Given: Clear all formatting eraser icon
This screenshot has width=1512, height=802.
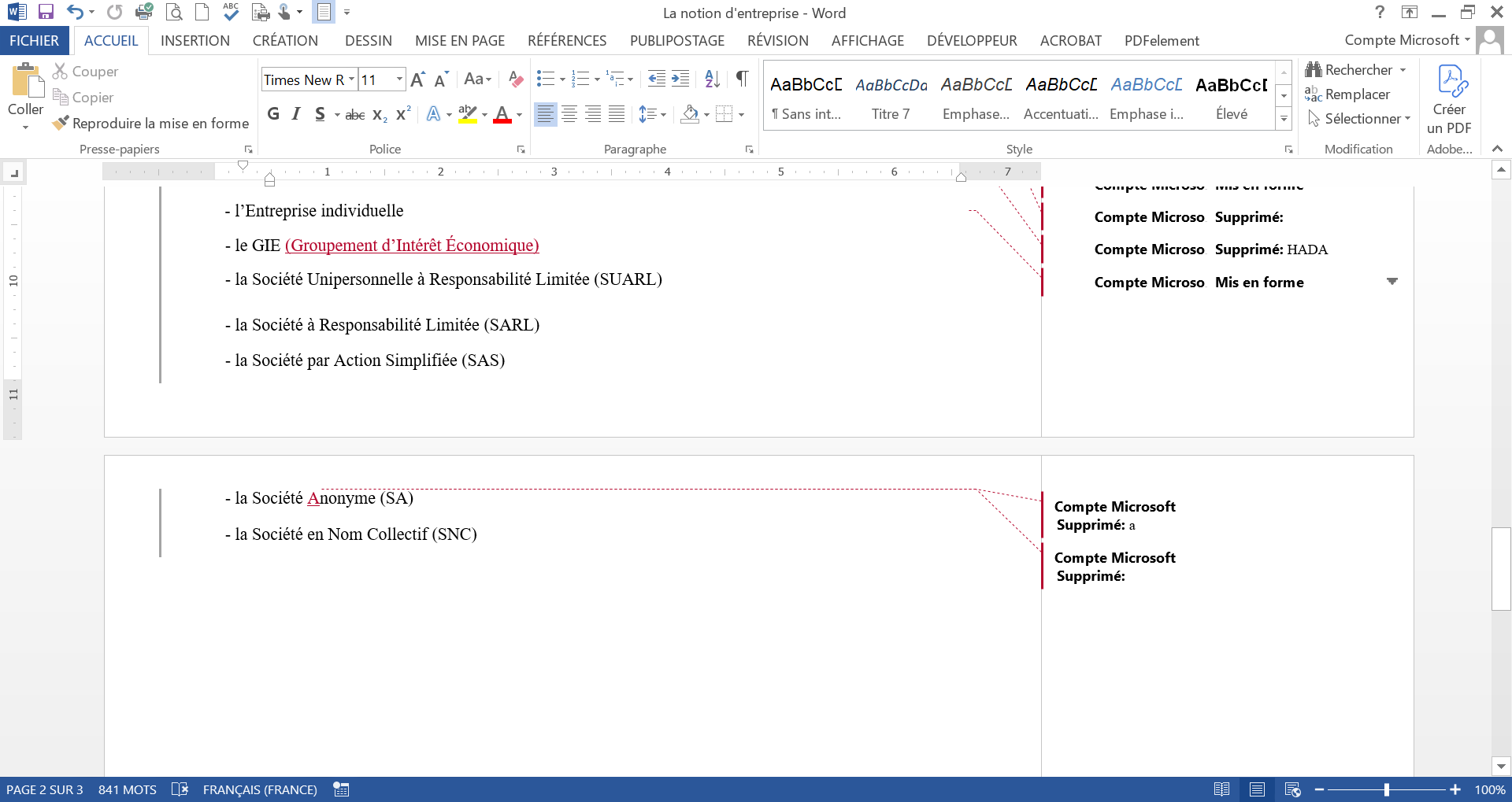Looking at the screenshot, I should 516,79.
